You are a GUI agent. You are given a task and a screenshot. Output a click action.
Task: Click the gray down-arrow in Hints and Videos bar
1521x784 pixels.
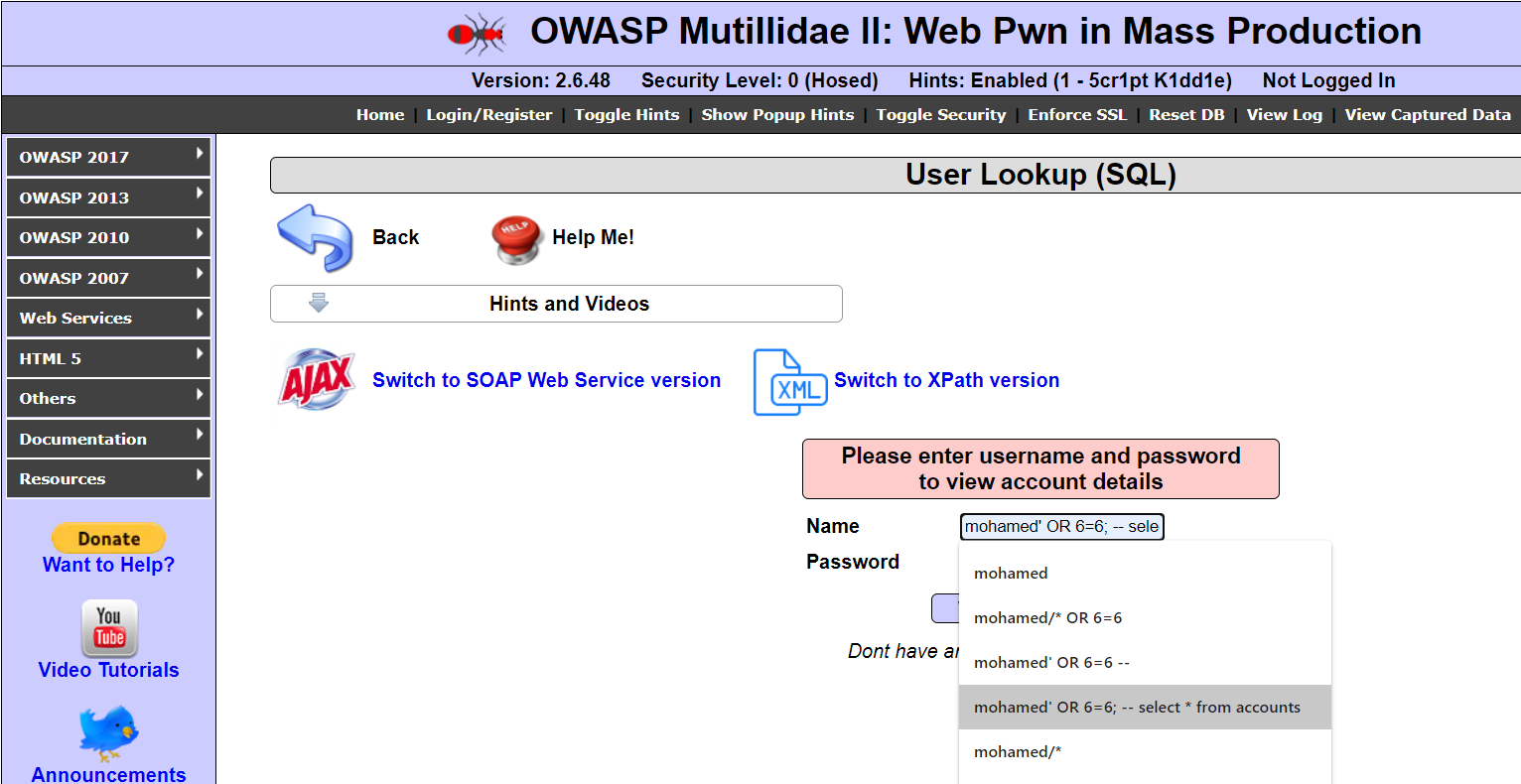318,303
